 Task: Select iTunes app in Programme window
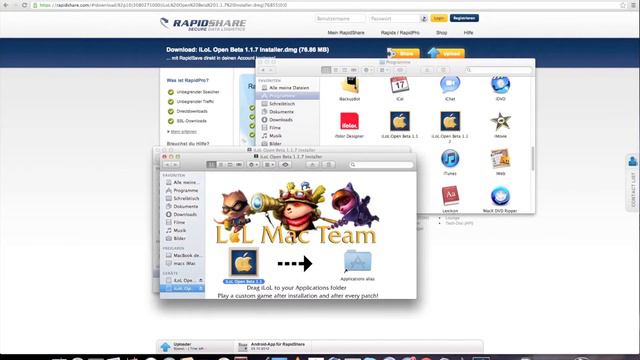pyautogui.click(x=450, y=158)
